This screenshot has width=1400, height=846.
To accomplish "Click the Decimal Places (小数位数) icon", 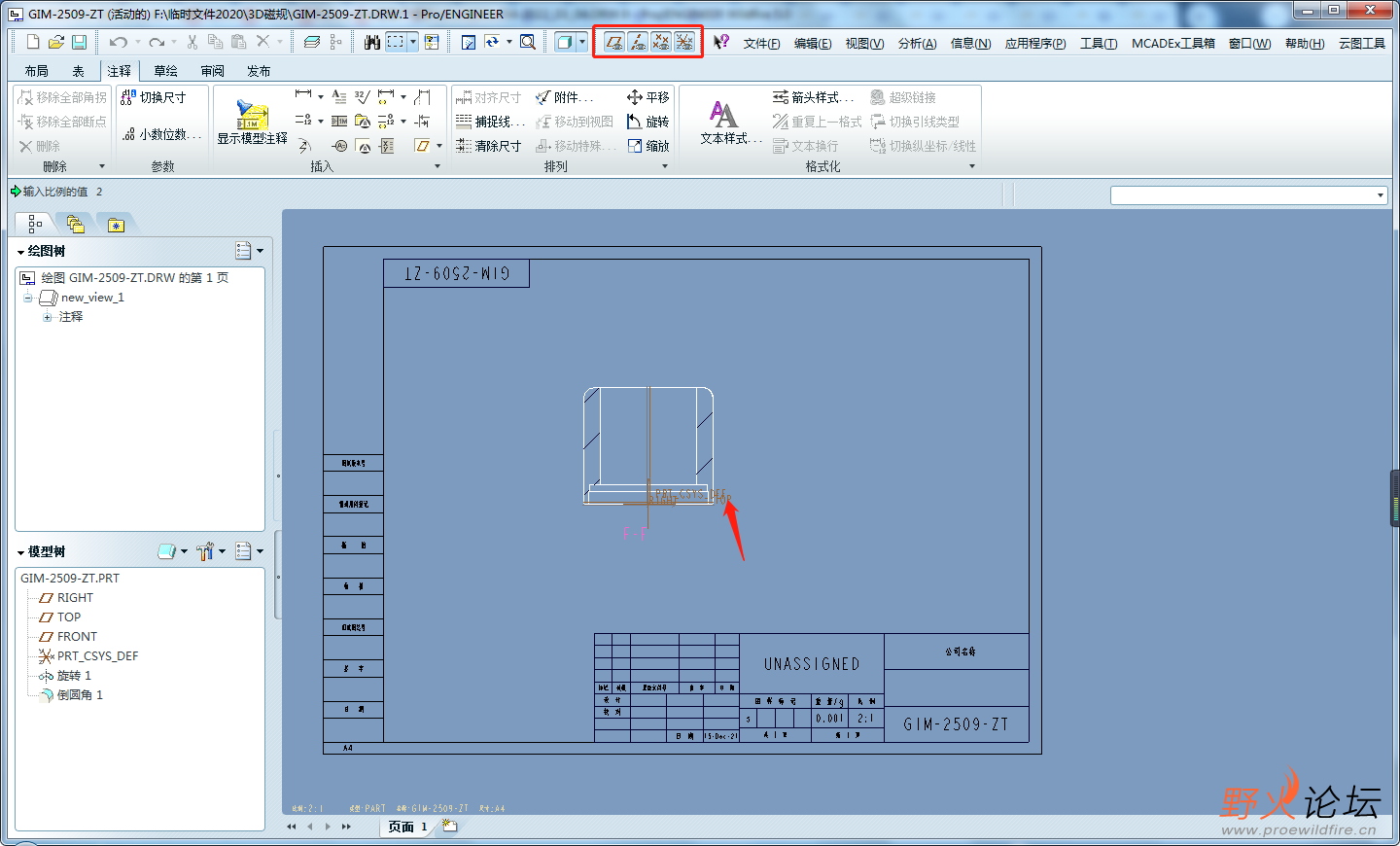I will tap(128, 134).
